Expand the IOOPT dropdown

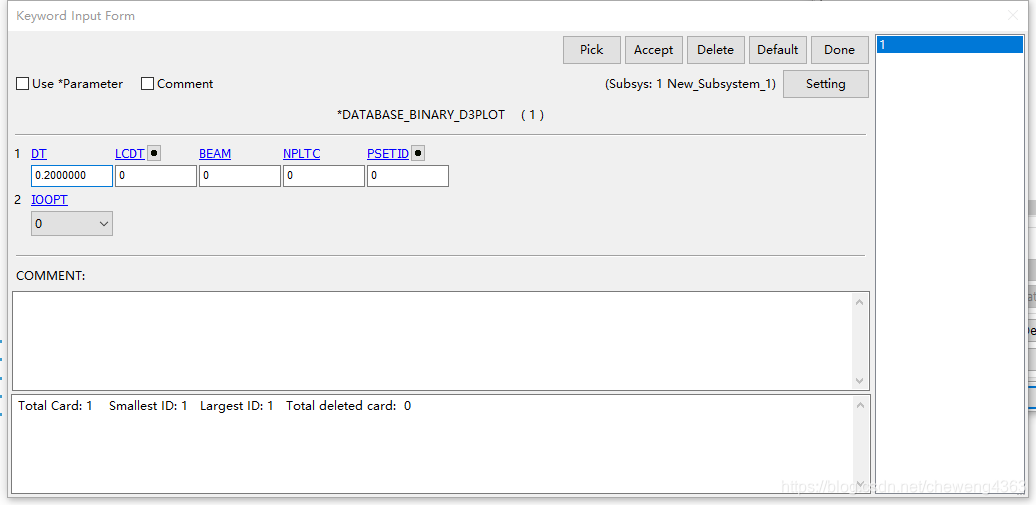pos(72,223)
